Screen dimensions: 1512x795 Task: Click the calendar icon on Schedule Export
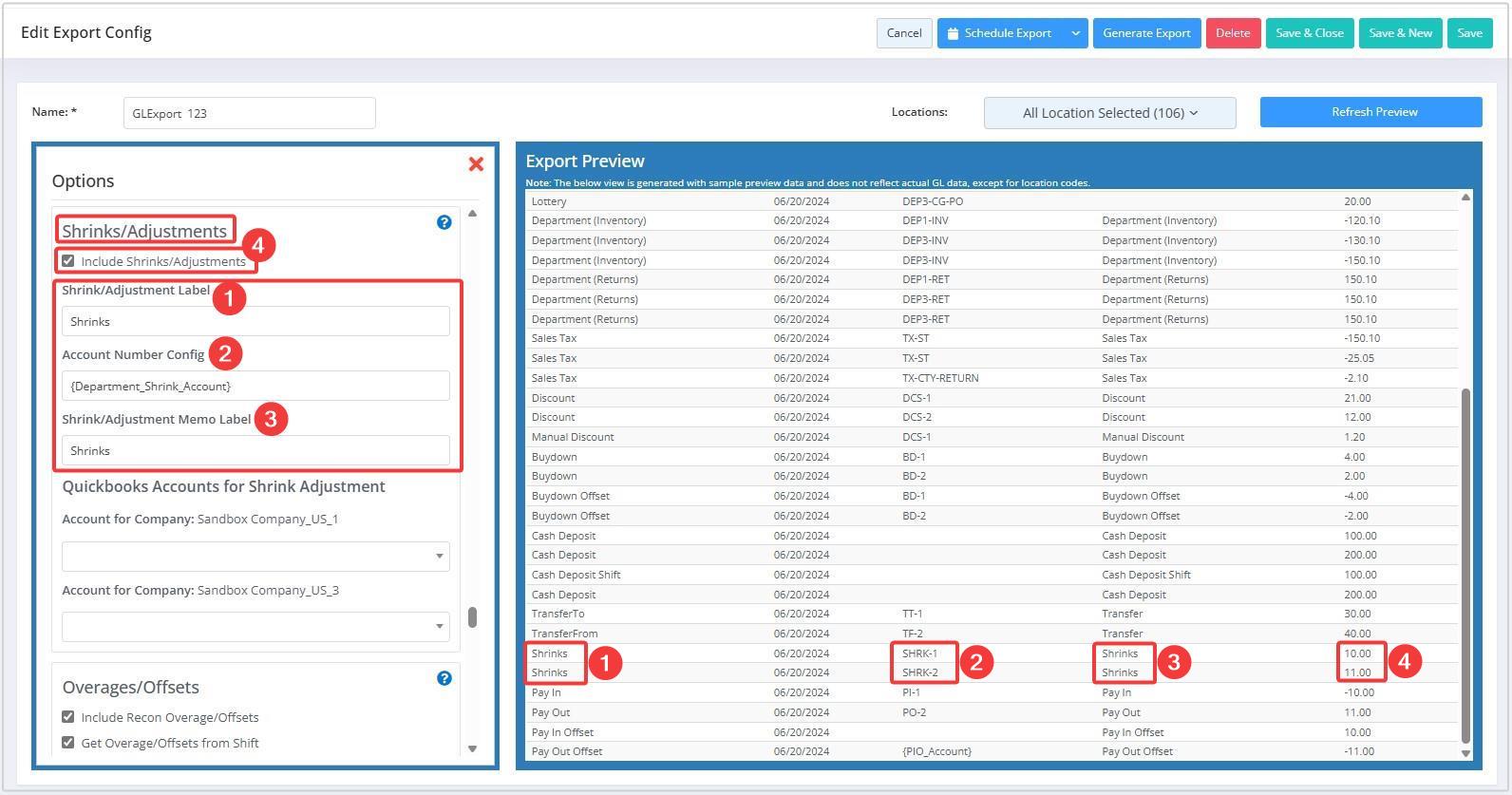953,33
